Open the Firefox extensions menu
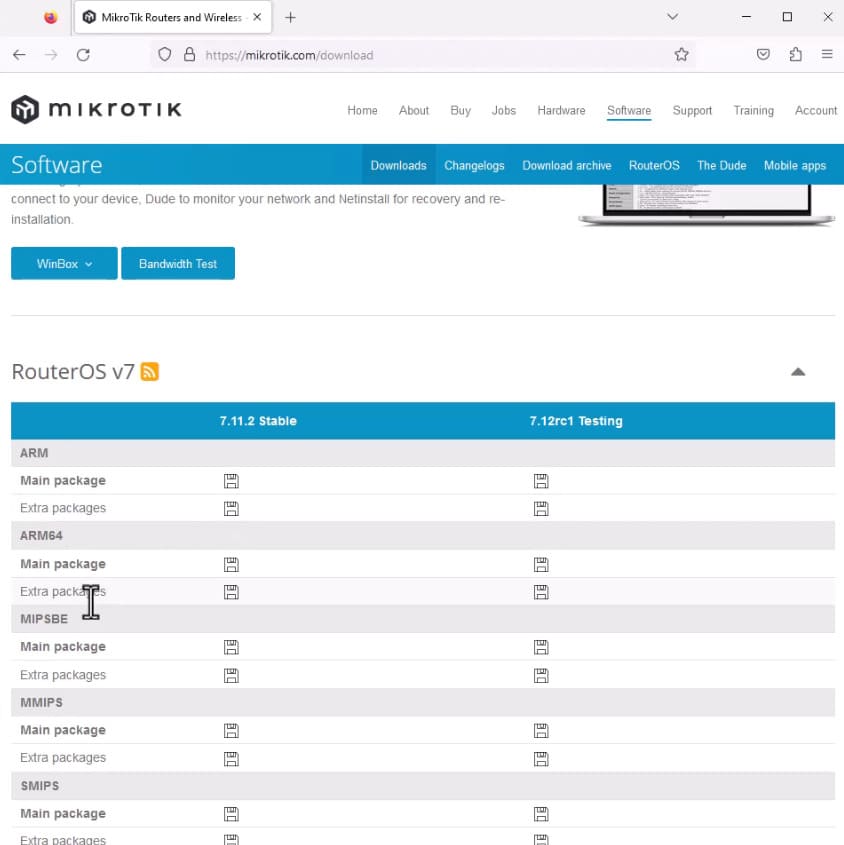Screen dimensions: 844x845 coord(795,54)
